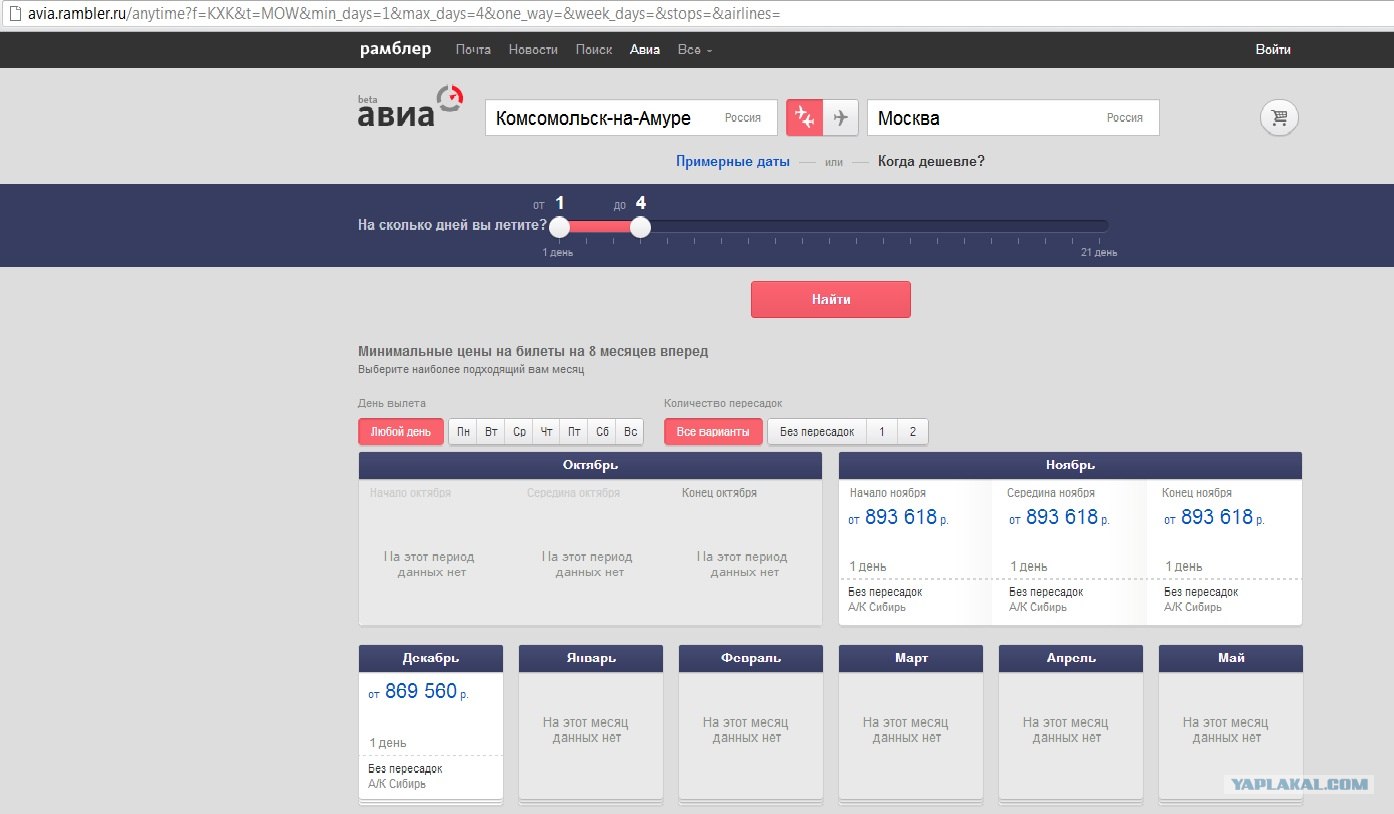Click the Март month card

tap(911, 722)
